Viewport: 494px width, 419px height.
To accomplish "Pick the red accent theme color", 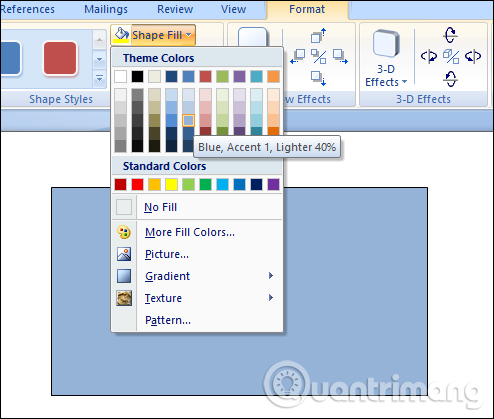I will point(205,76).
